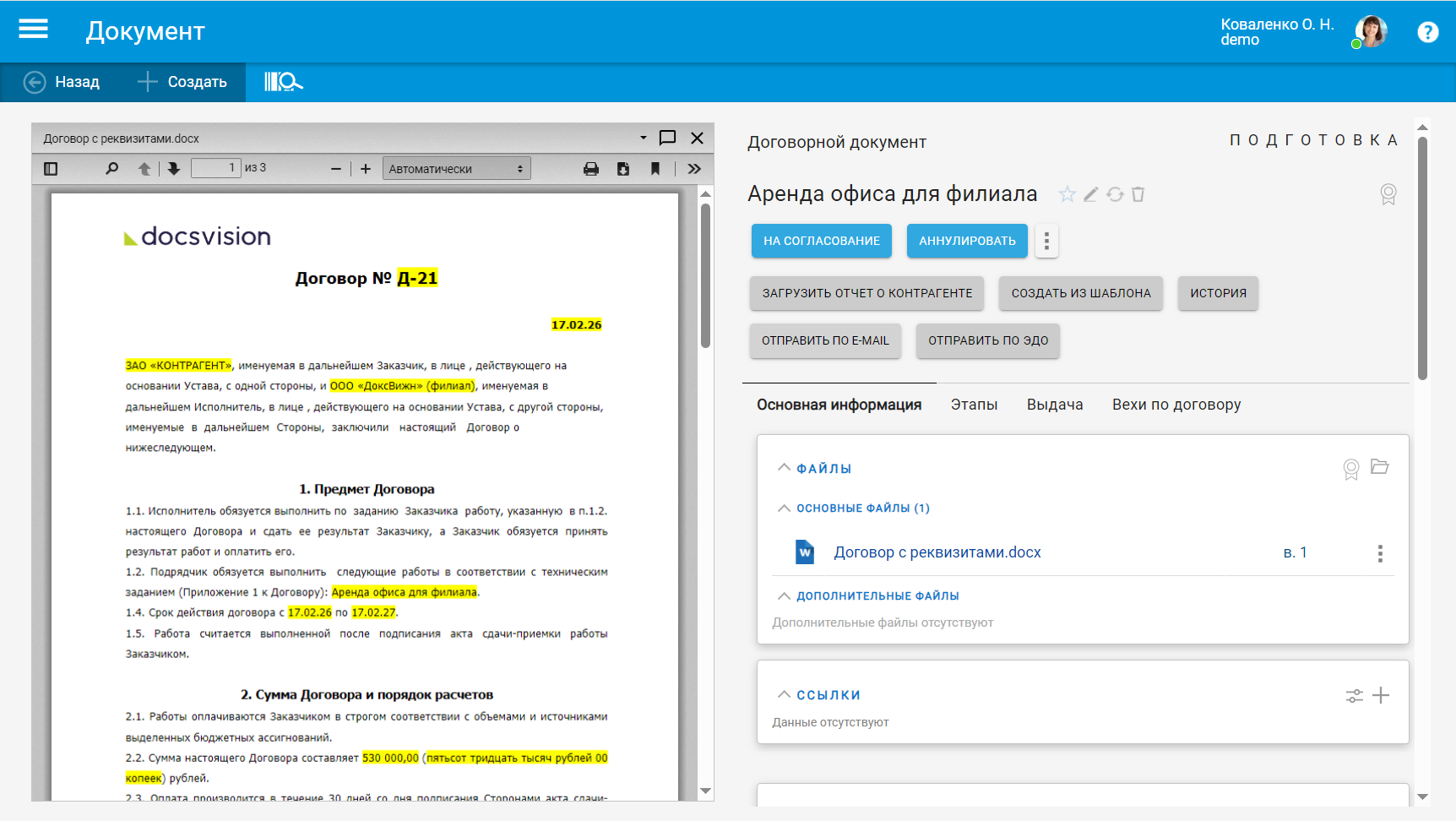Refresh the document card

tap(1115, 194)
